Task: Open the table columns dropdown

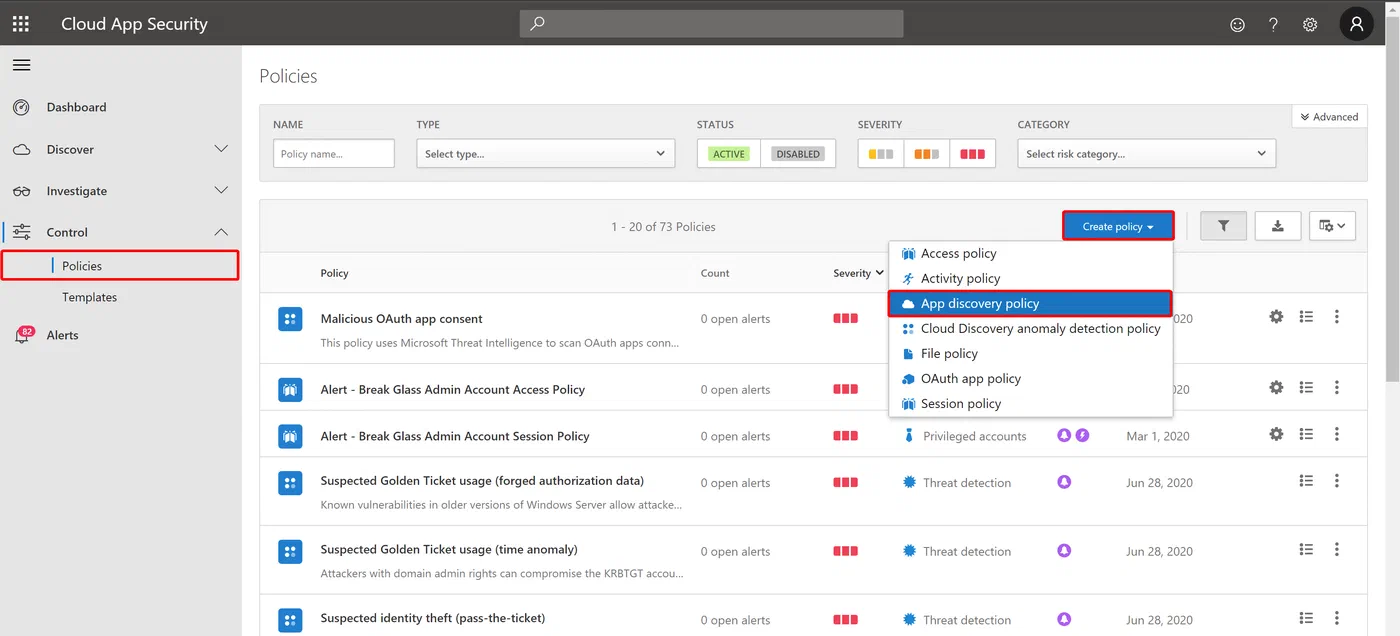Action: click(1332, 226)
